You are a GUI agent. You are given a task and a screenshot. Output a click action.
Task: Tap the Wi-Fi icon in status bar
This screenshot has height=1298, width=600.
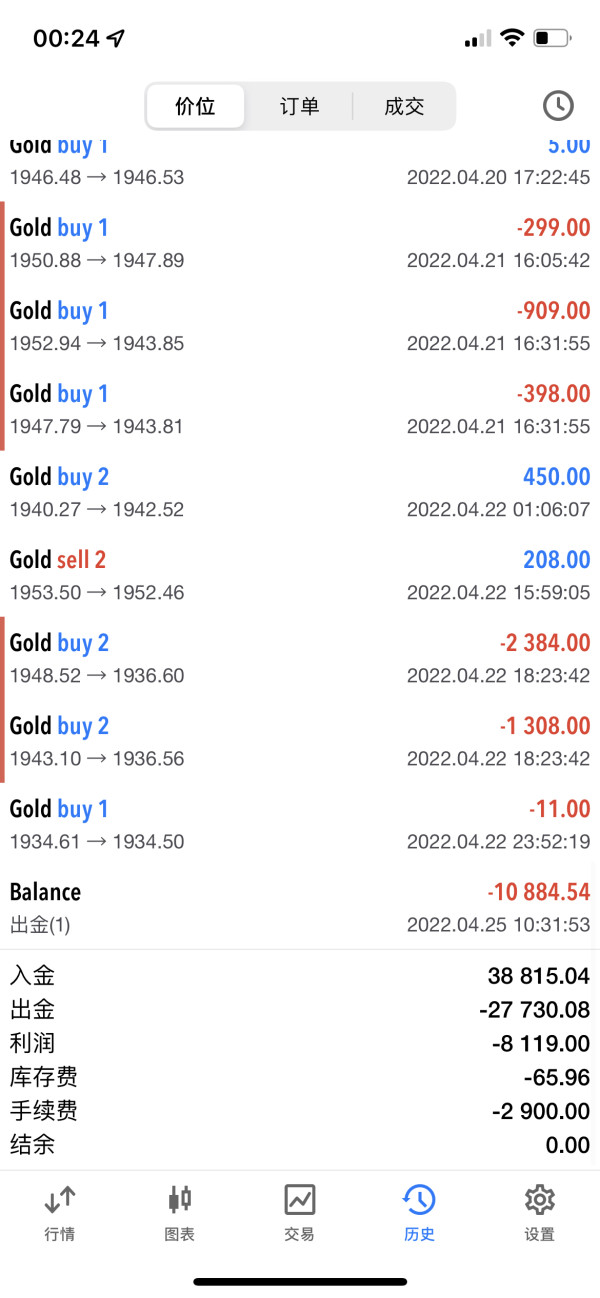coord(512,39)
